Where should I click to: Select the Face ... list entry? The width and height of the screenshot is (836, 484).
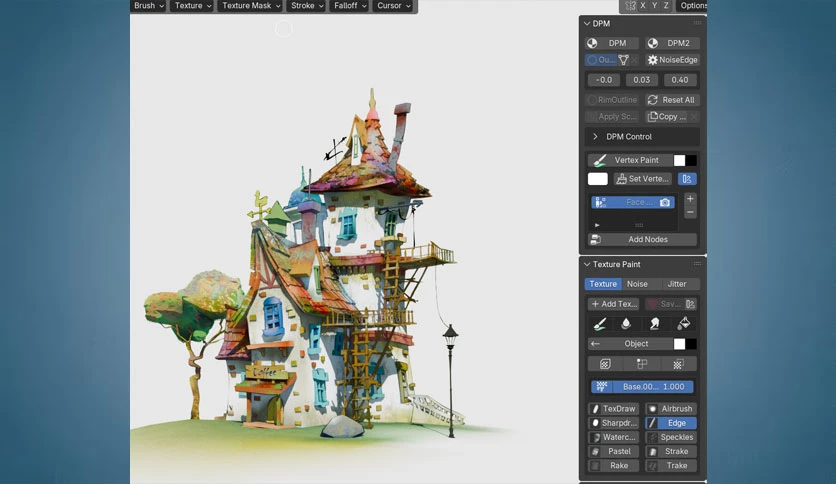coord(633,202)
